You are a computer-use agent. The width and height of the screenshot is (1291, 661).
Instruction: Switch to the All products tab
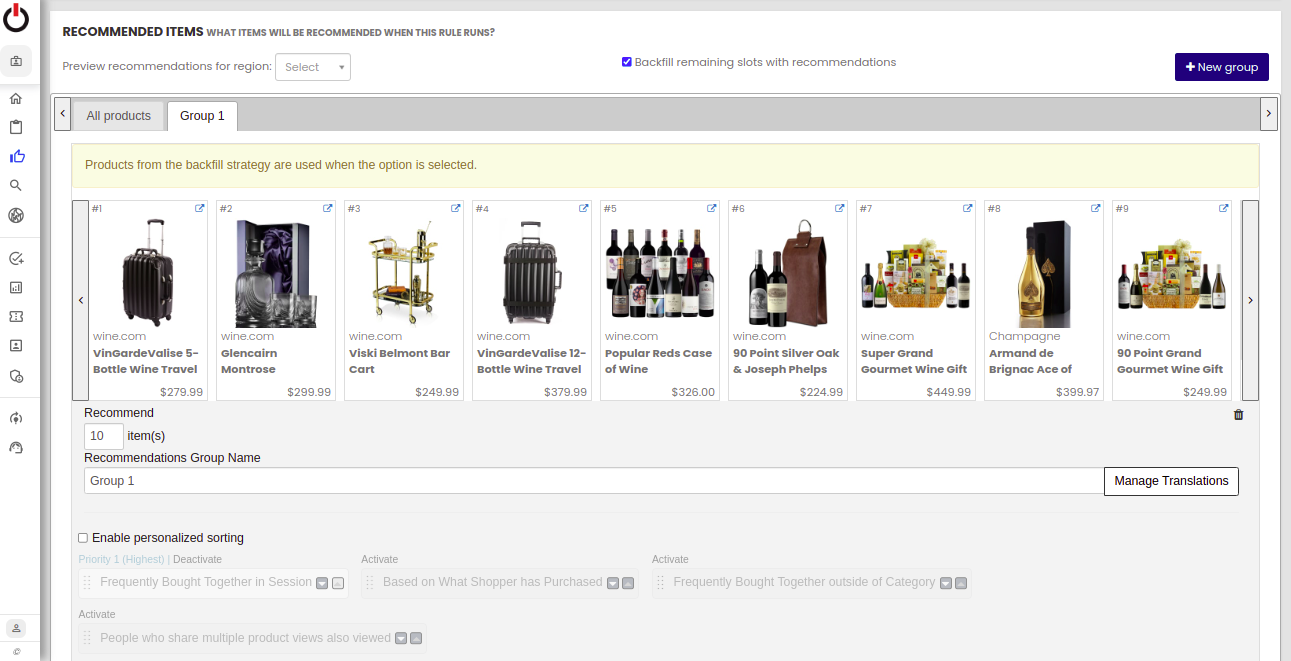pos(118,116)
